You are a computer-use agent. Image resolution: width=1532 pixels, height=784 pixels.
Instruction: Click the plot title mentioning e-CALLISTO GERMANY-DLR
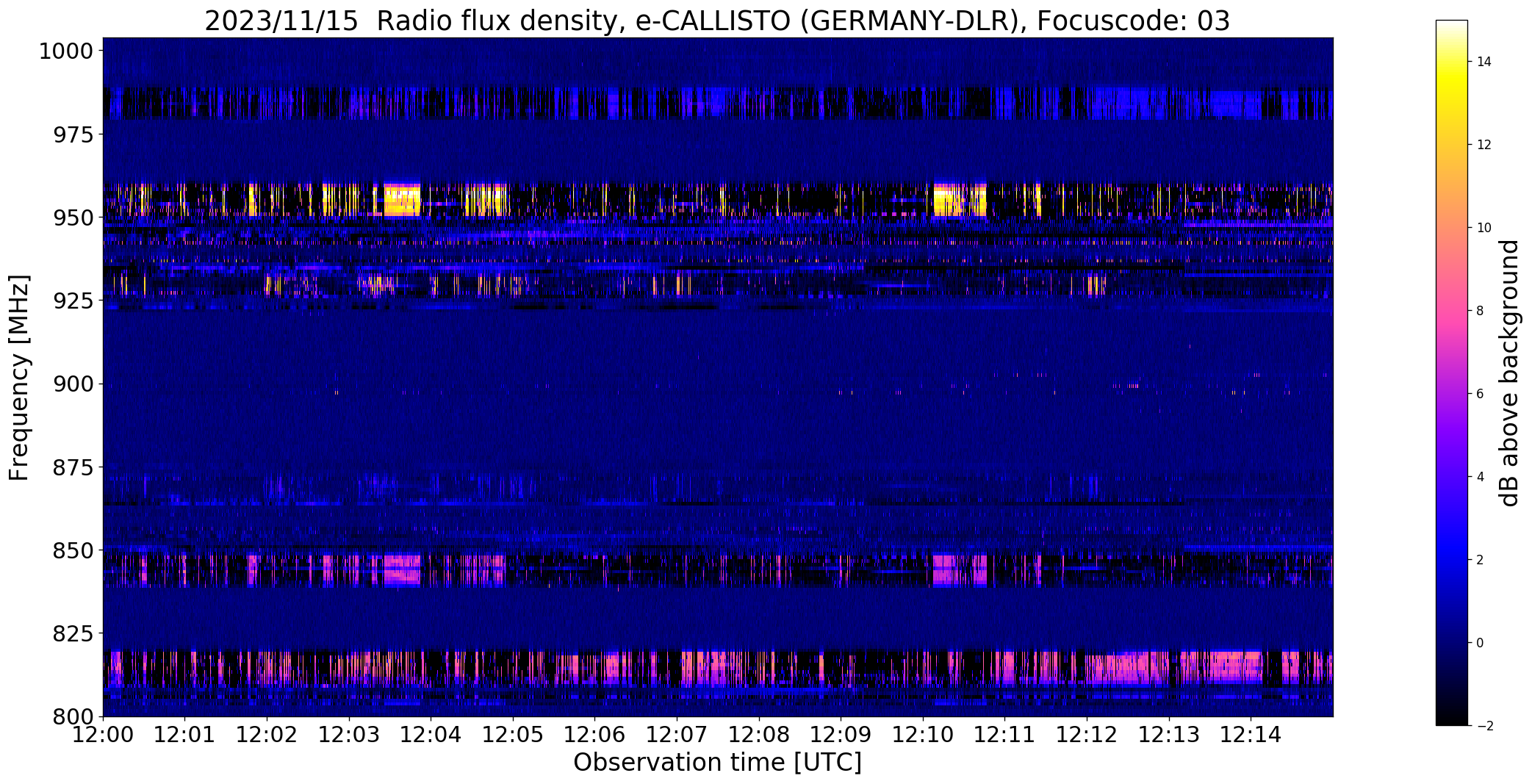click(x=716, y=21)
